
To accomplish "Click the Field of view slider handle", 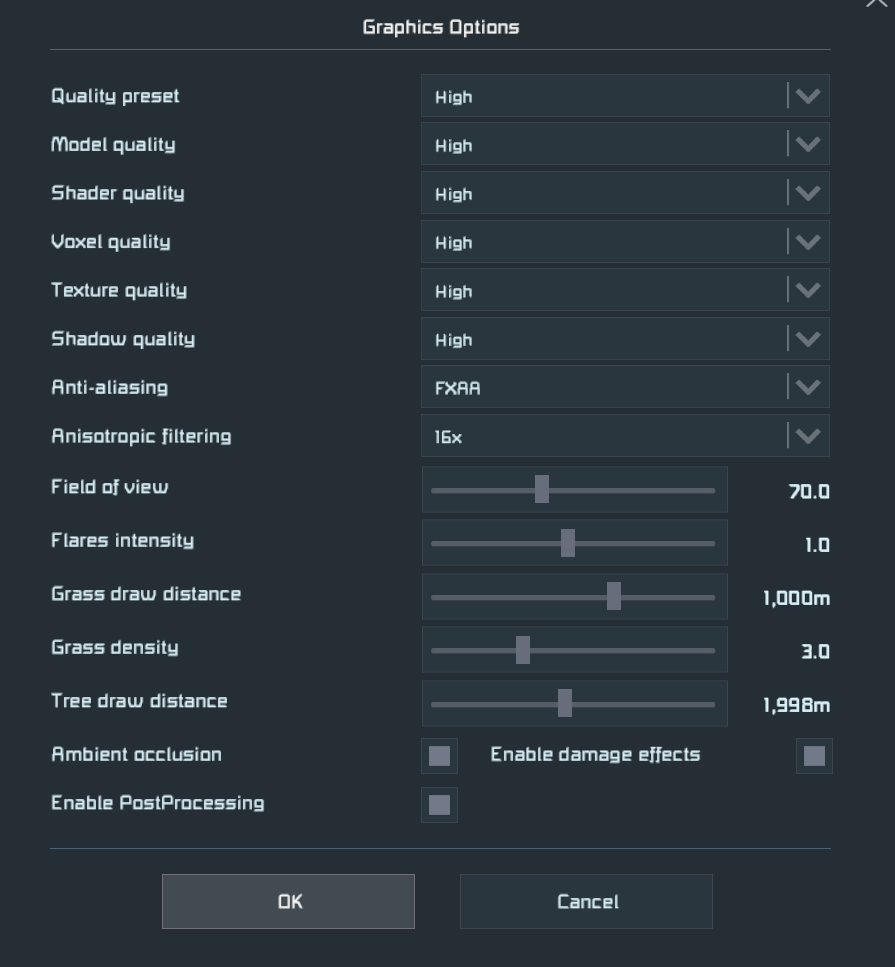I will [x=542, y=490].
